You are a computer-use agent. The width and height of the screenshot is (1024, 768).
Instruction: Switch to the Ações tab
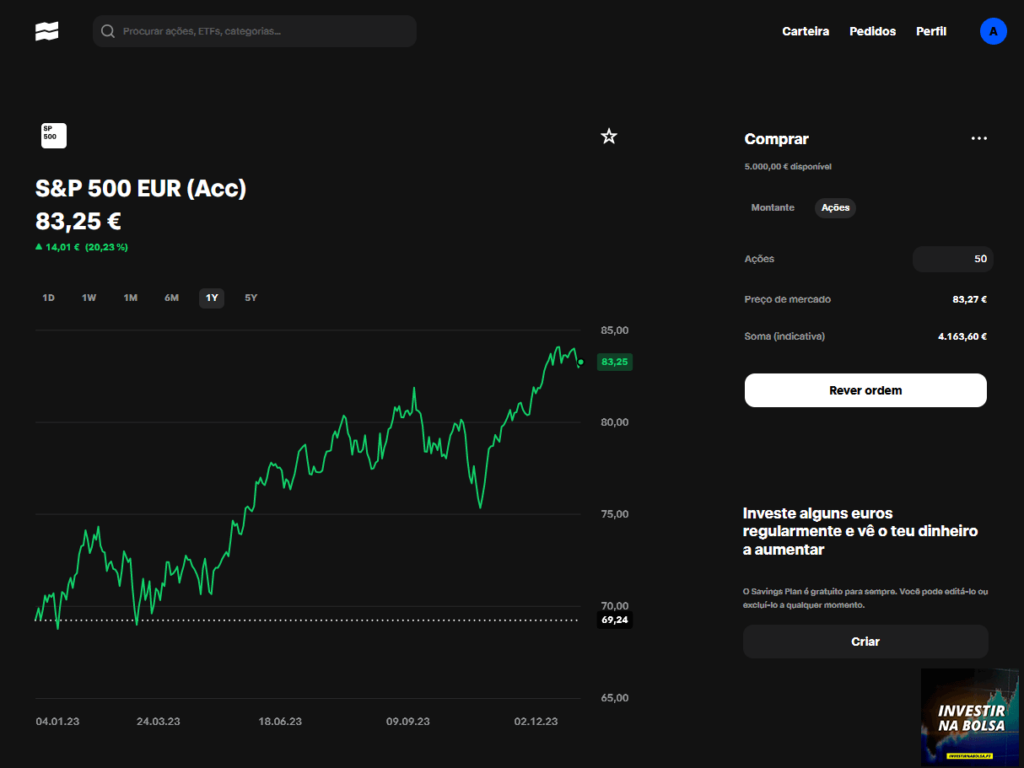835,208
